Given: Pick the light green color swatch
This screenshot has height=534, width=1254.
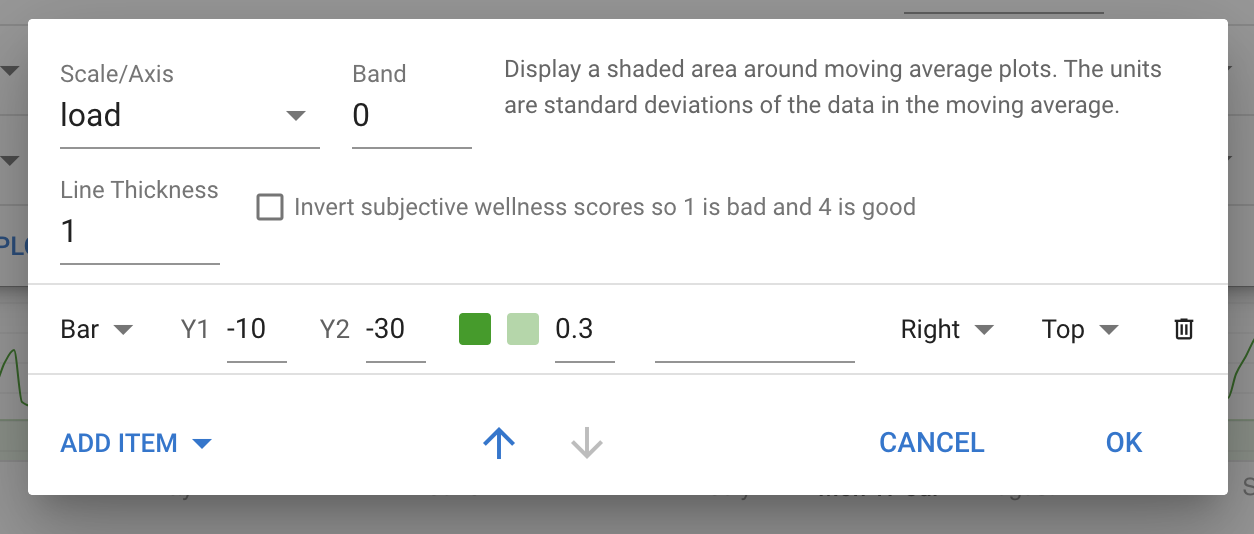Looking at the screenshot, I should 523,329.
